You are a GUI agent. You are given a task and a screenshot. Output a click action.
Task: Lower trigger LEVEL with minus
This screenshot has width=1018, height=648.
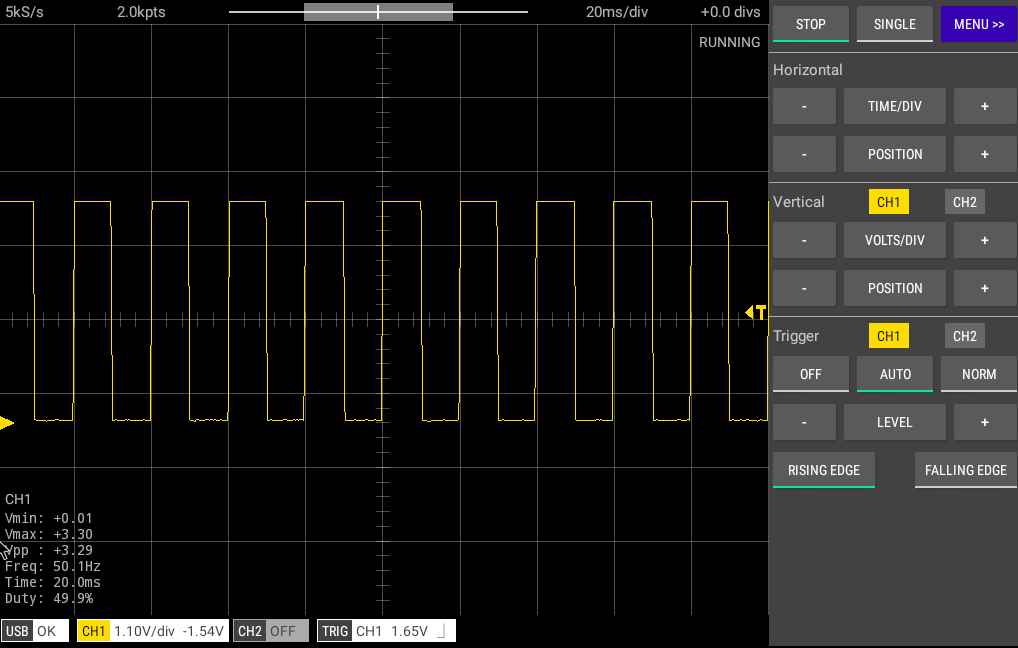[x=804, y=422]
